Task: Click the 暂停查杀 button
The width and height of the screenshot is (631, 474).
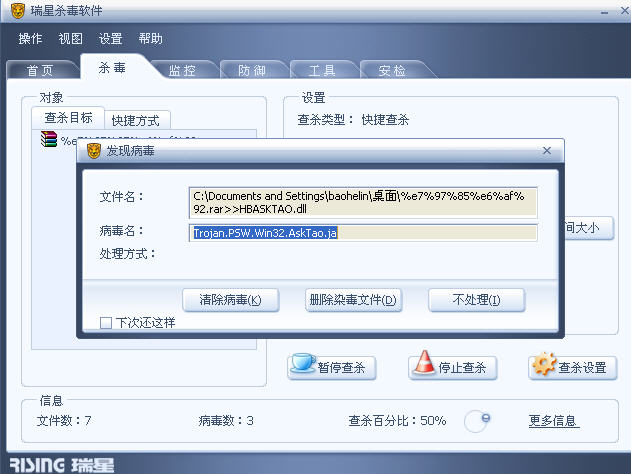Action: point(332,367)
